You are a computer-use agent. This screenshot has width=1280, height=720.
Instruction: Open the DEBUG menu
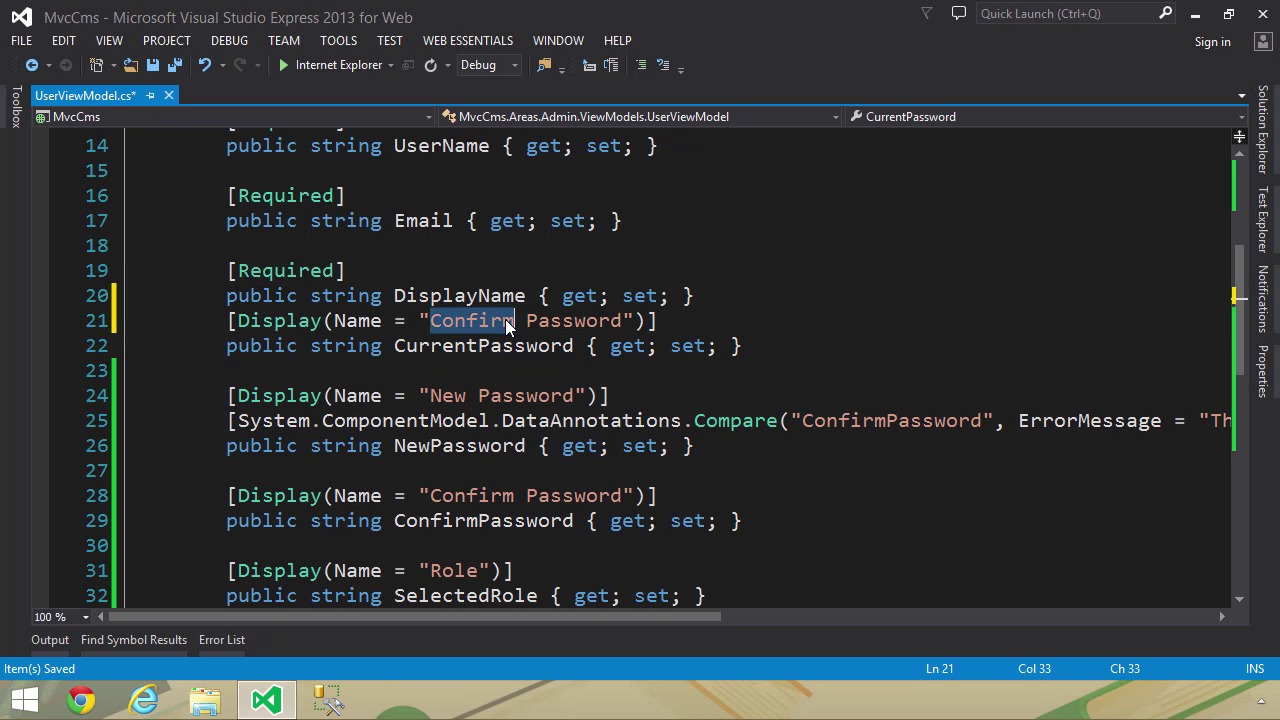(x=229, y=41)
